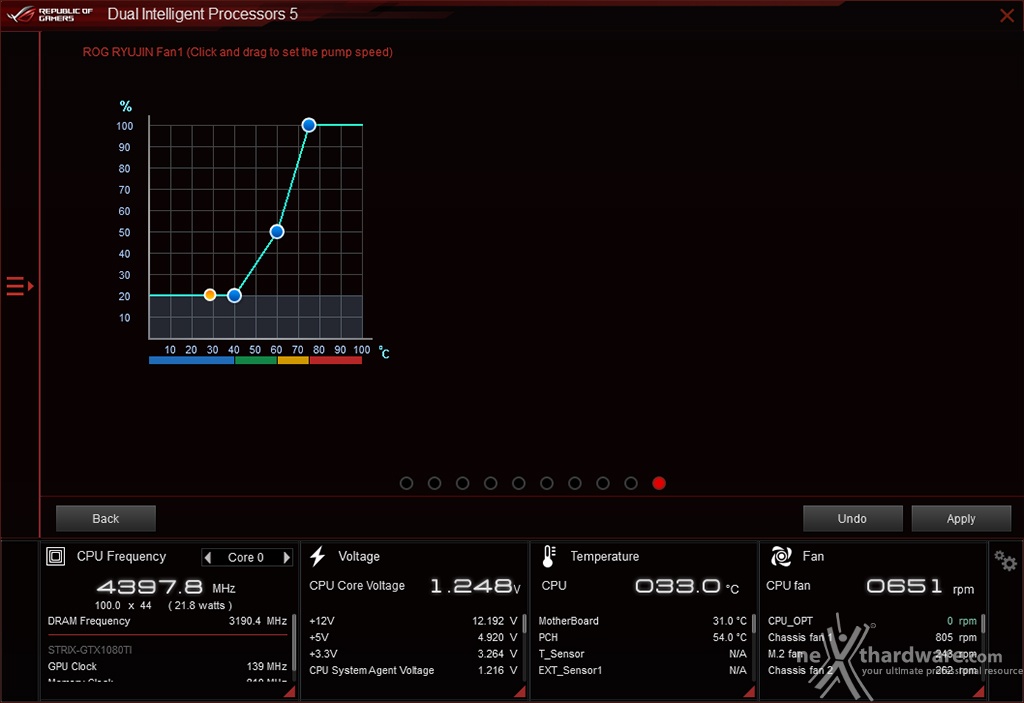
Task: Click the CPU Core Voltage label
Action: [357, 585]
